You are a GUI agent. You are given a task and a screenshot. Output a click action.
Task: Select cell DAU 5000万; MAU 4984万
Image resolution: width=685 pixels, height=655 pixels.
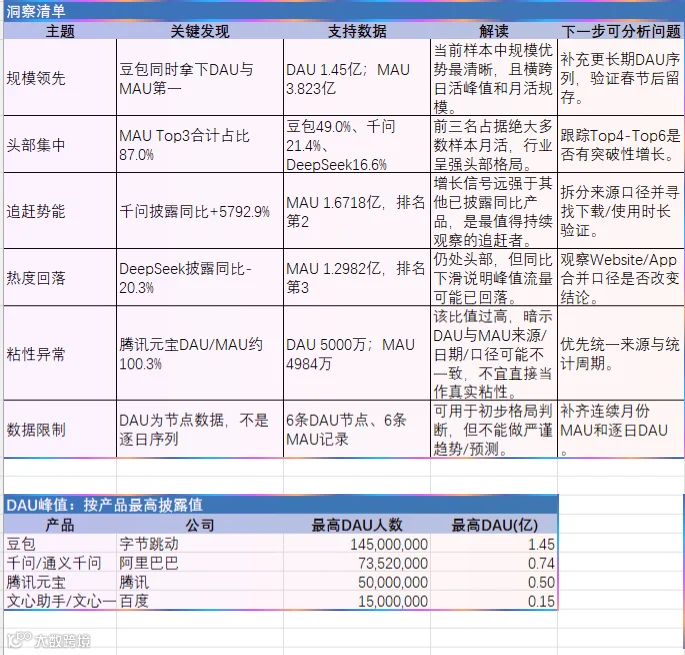(357, 353)
